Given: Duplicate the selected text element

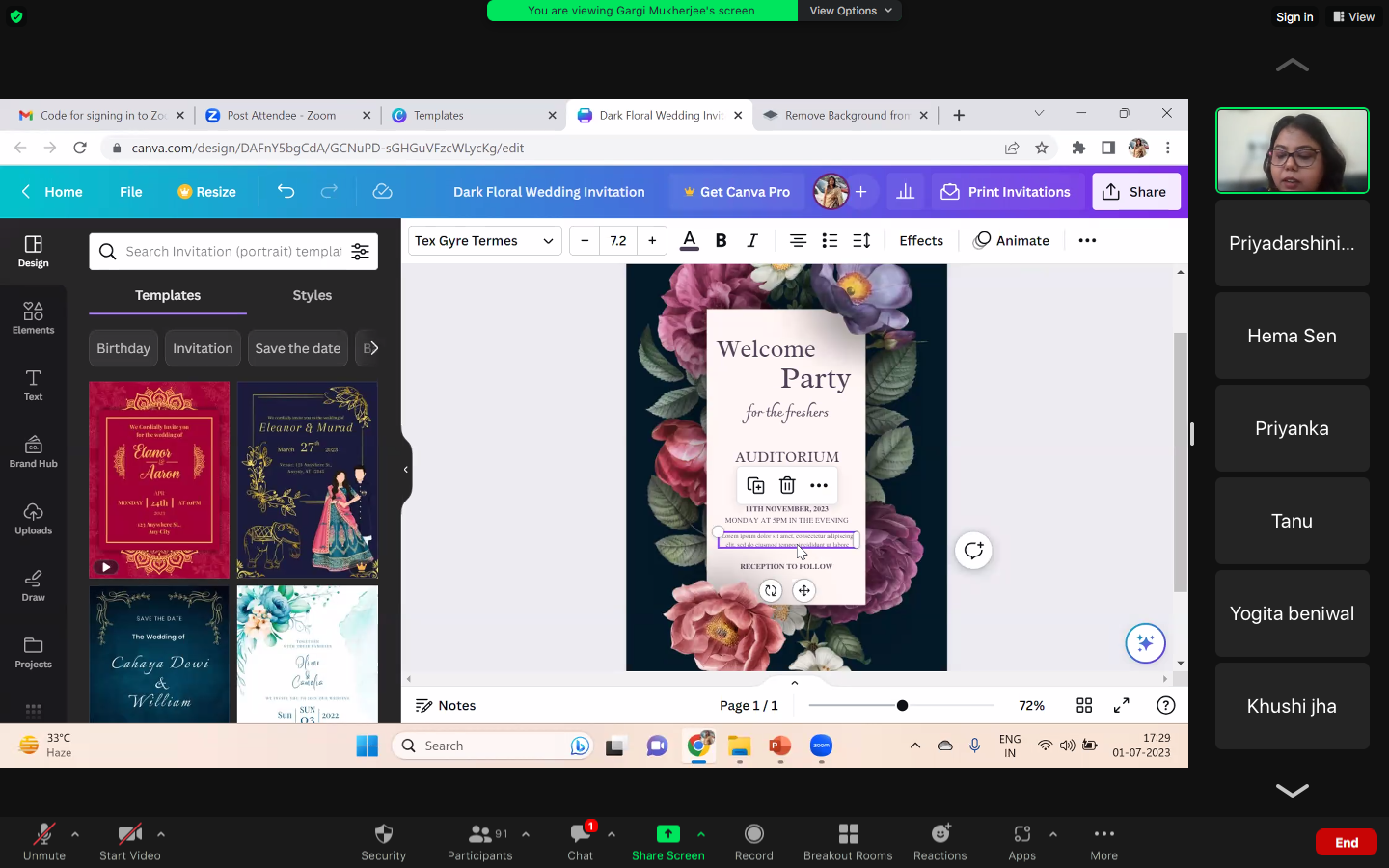Looking at the screenshot, I should (755, 485).
